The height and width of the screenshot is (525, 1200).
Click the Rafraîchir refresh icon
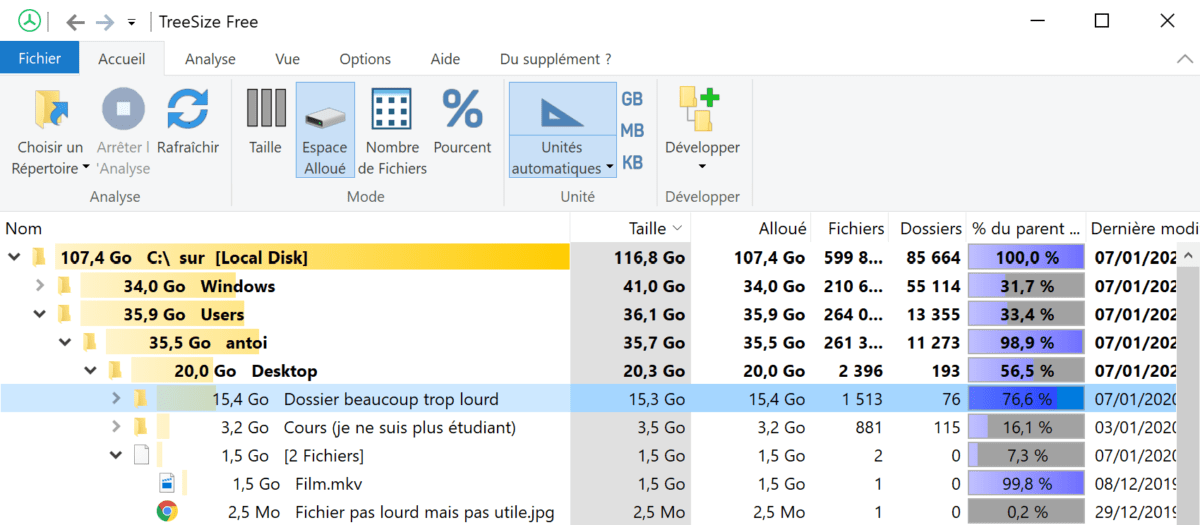click(x=187, y=110)
